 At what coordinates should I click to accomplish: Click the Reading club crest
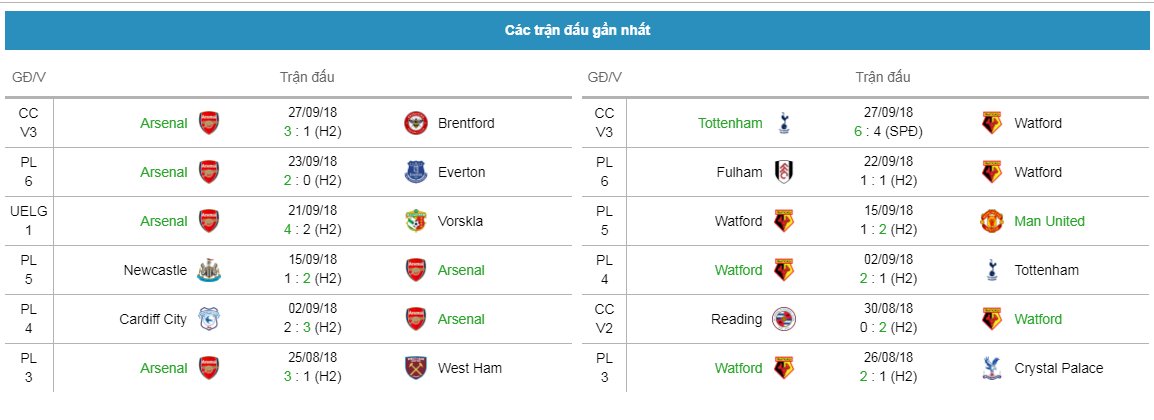tap(785, 319)
